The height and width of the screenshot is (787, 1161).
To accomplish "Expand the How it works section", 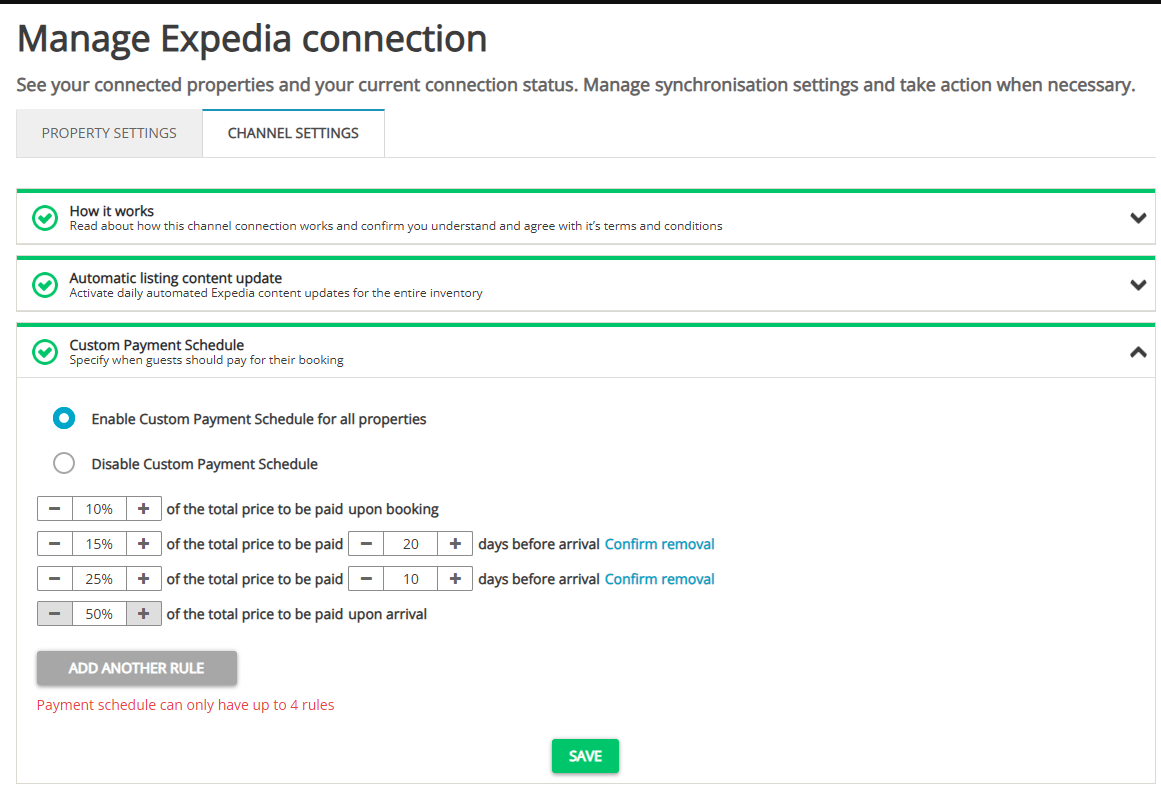I will pos(1137,216).
